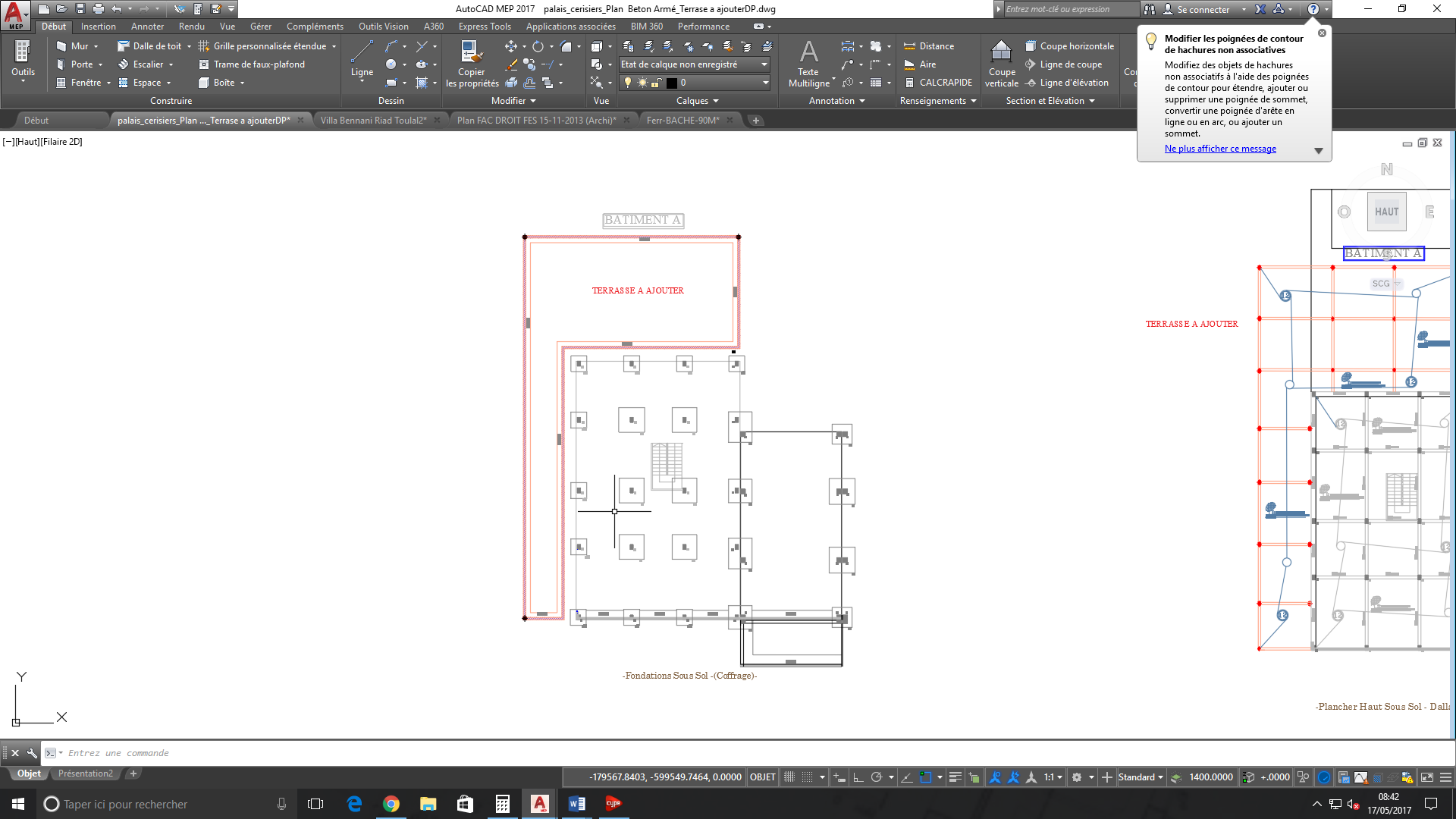Select the Ligne drawing tool
This screenshot has height=819, width=1456.
point(362,59)
